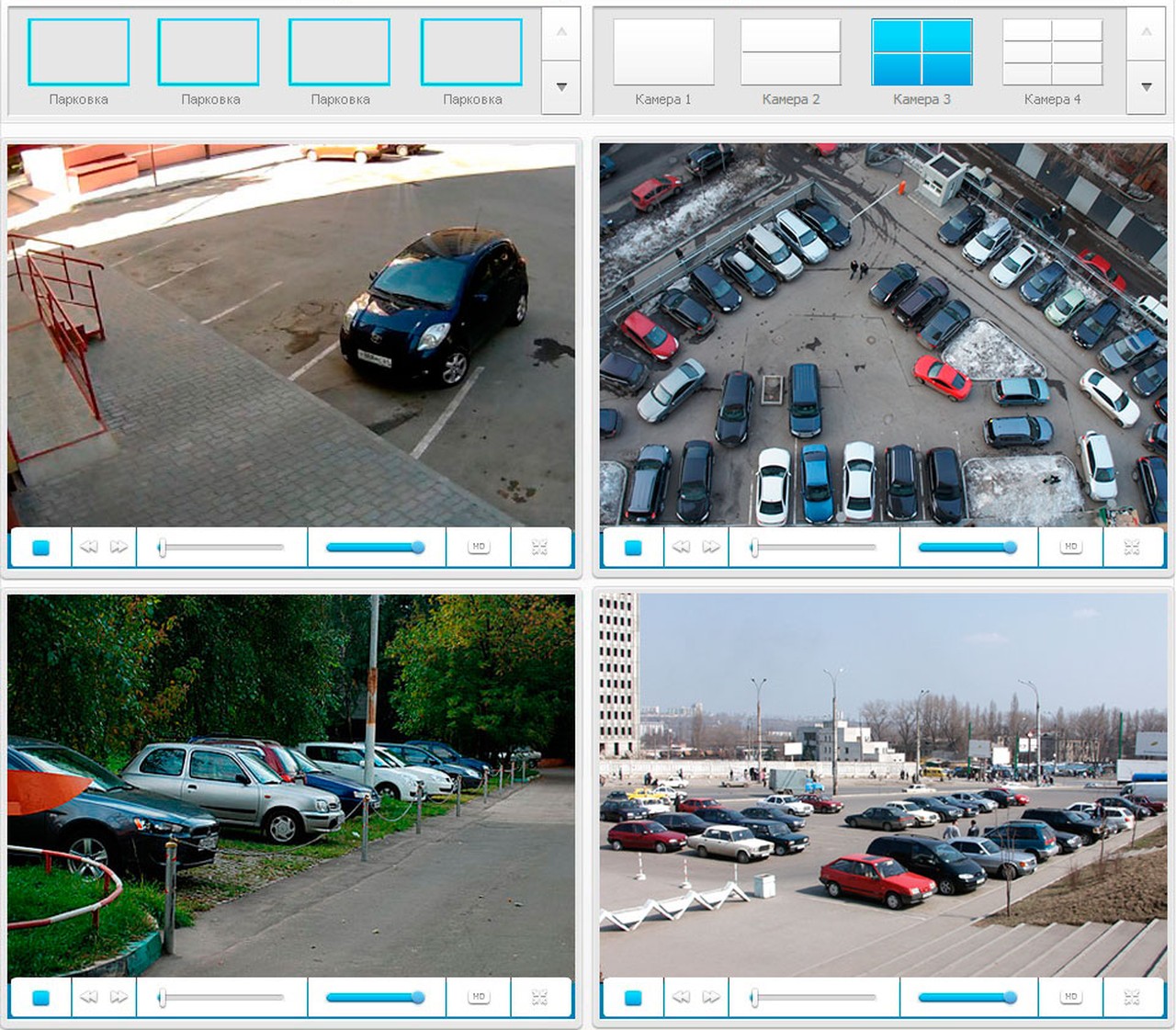Choose the Камера 4 six-grid layout
This screenshot has width=1176, height=1030.
pyautogui.click(x=1053, y=52)
